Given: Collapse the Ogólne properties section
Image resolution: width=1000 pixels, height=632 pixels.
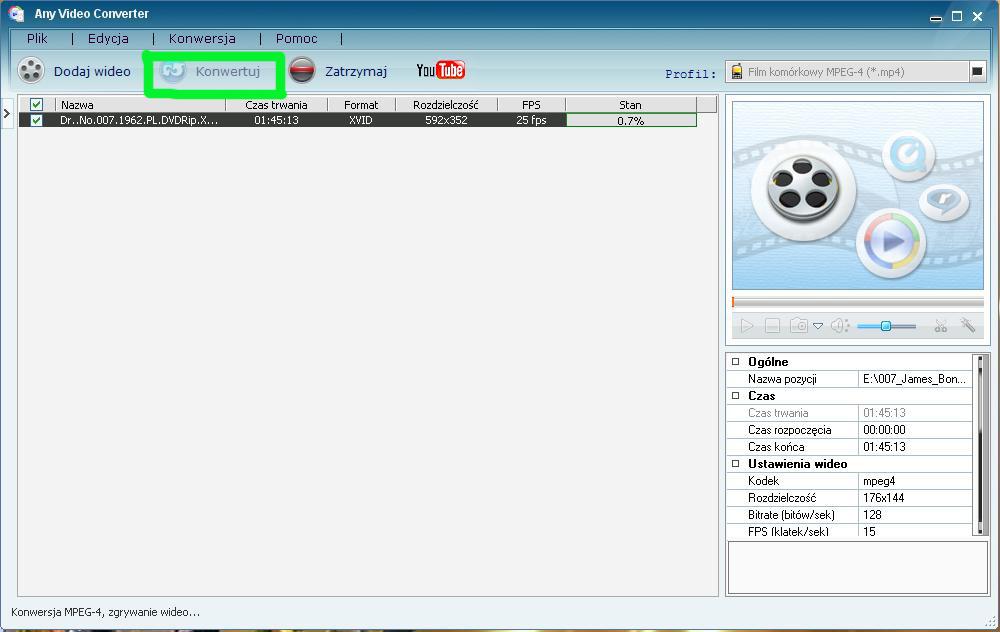Looking at the screenshot, I should point(735,362).
